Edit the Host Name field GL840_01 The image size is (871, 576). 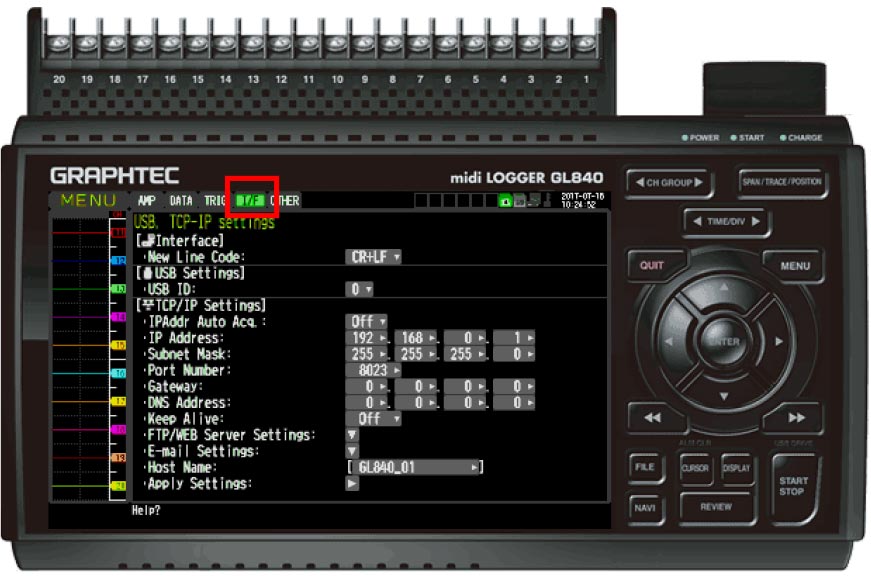[x=416, y=468]
